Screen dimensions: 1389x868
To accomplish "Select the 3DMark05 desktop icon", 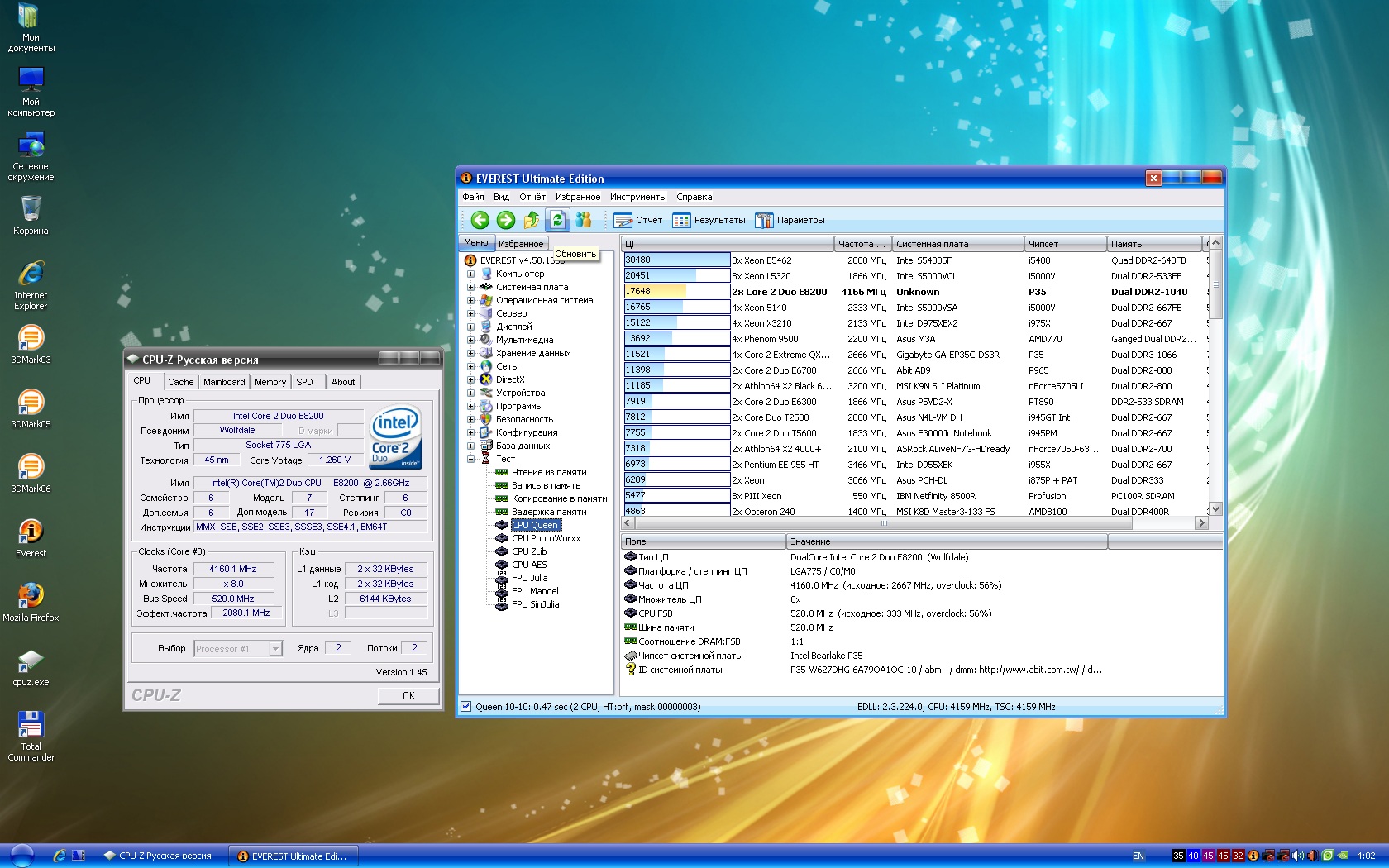I will point(31,408).
